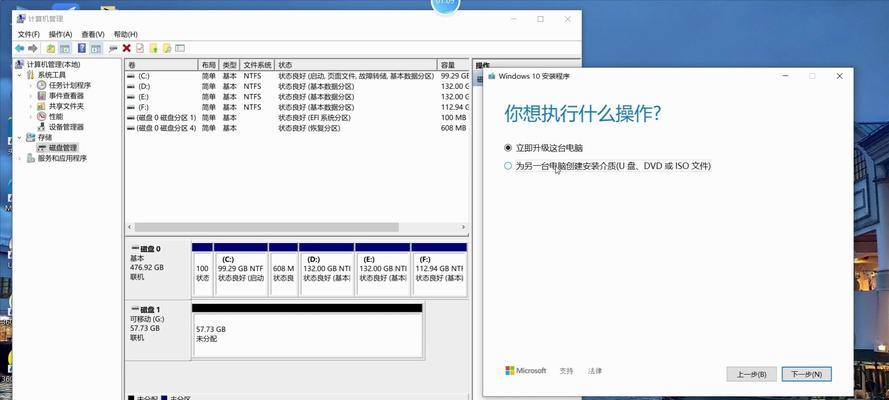Collapse the 系统工具 tree node

tap(20, 75)
